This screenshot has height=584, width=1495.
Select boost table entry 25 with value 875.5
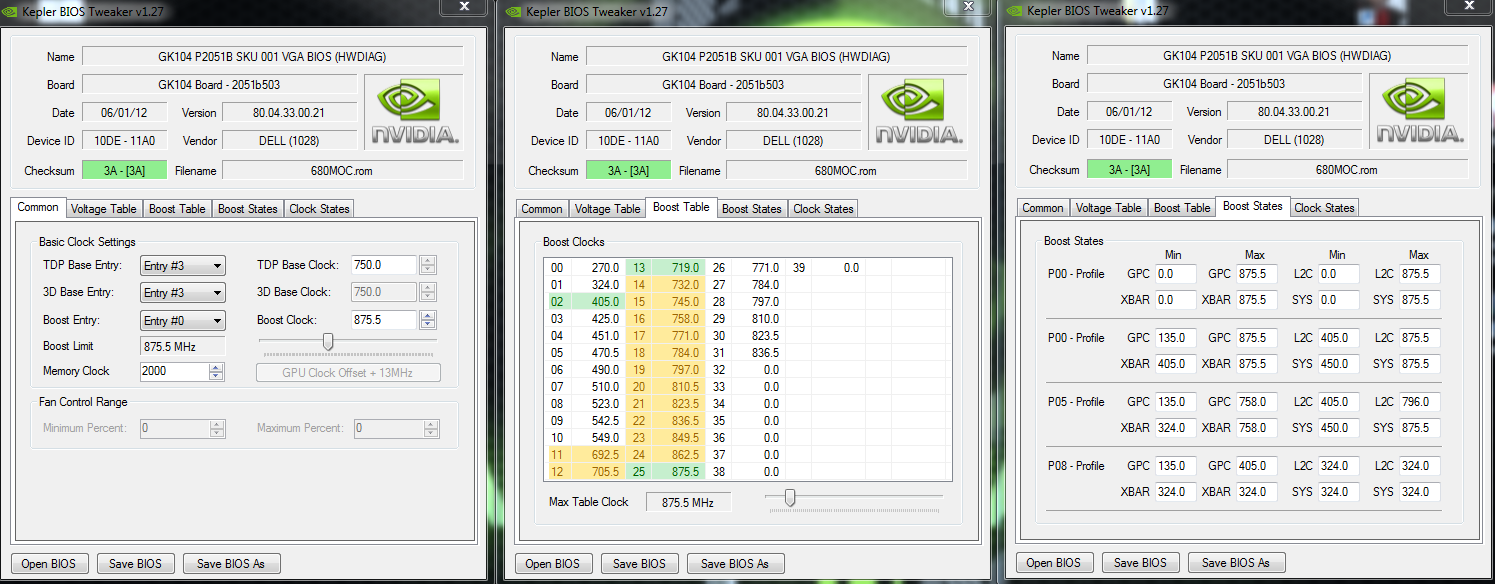(666, 471)
